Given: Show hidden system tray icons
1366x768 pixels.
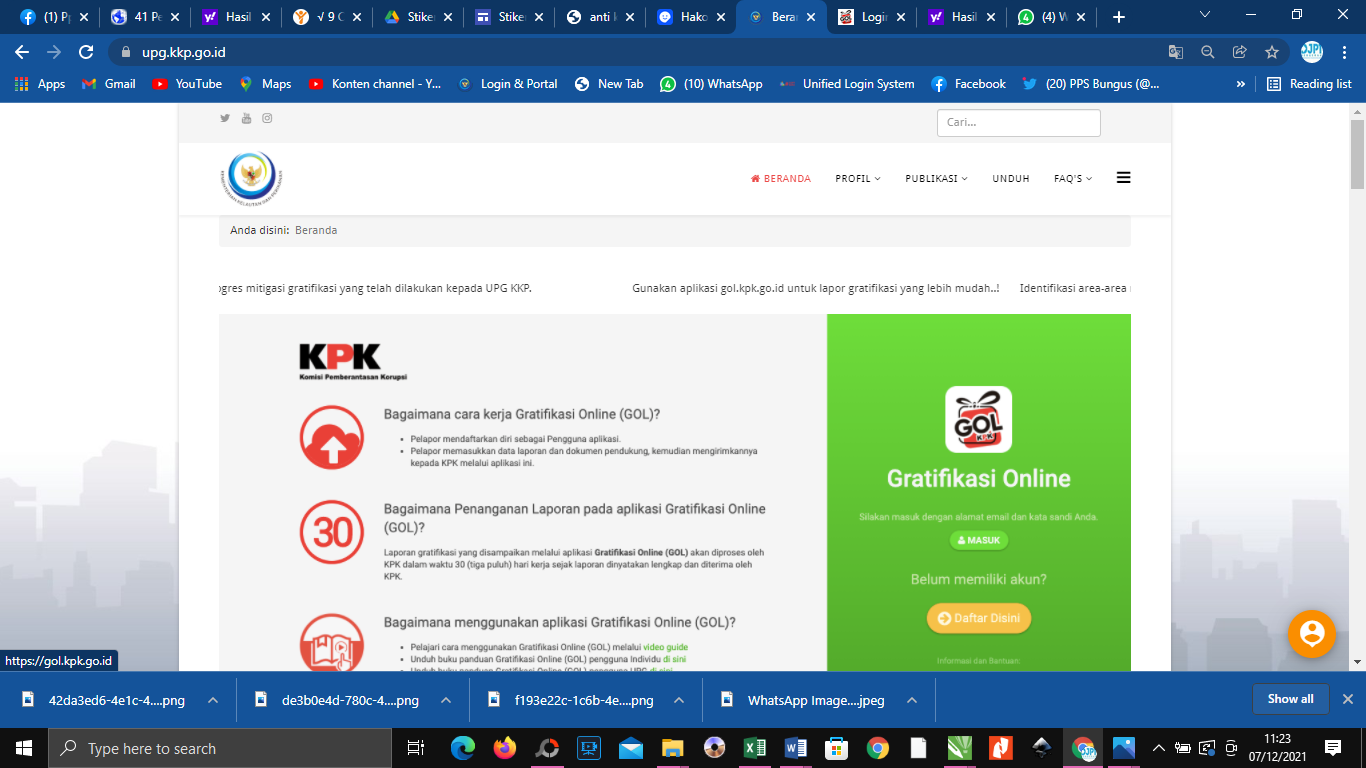Looking at the screenshot, I should [x=1159, y=748].
